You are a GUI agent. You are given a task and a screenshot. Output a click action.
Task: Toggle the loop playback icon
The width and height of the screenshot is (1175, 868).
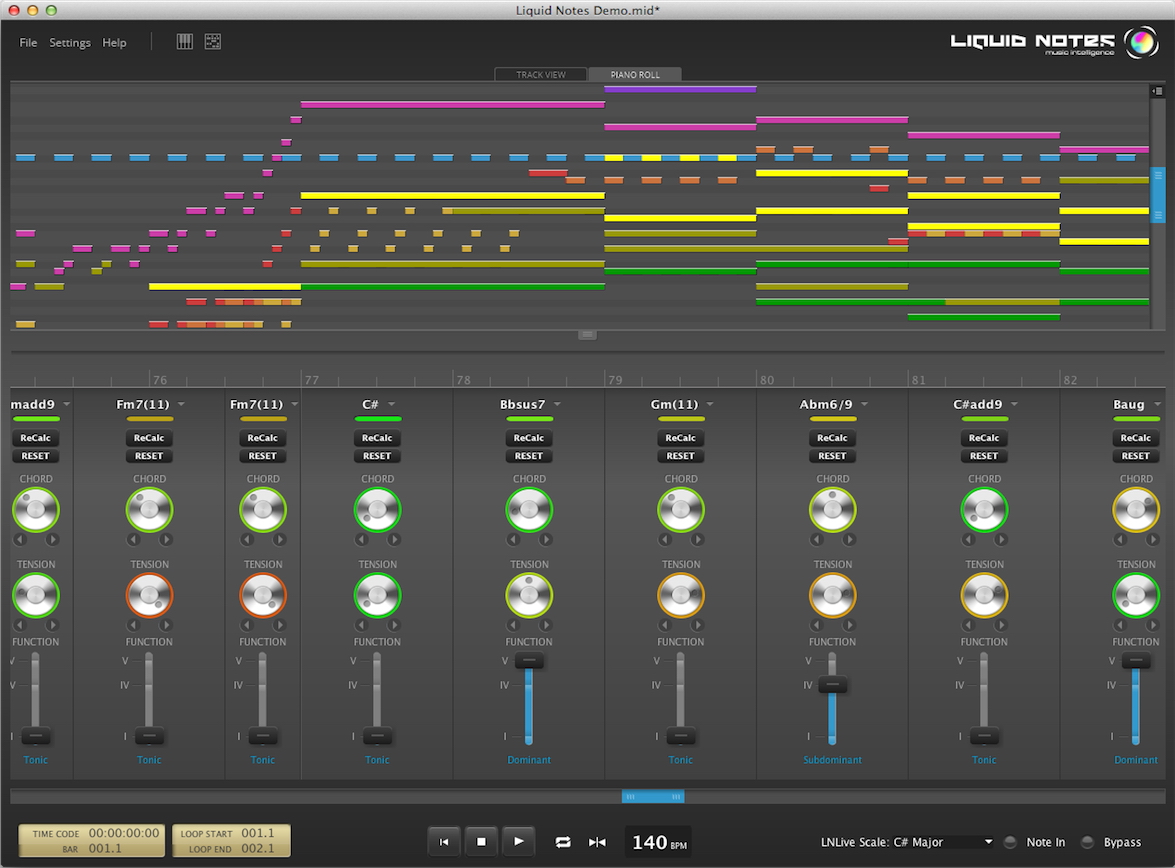coord(563,842)
